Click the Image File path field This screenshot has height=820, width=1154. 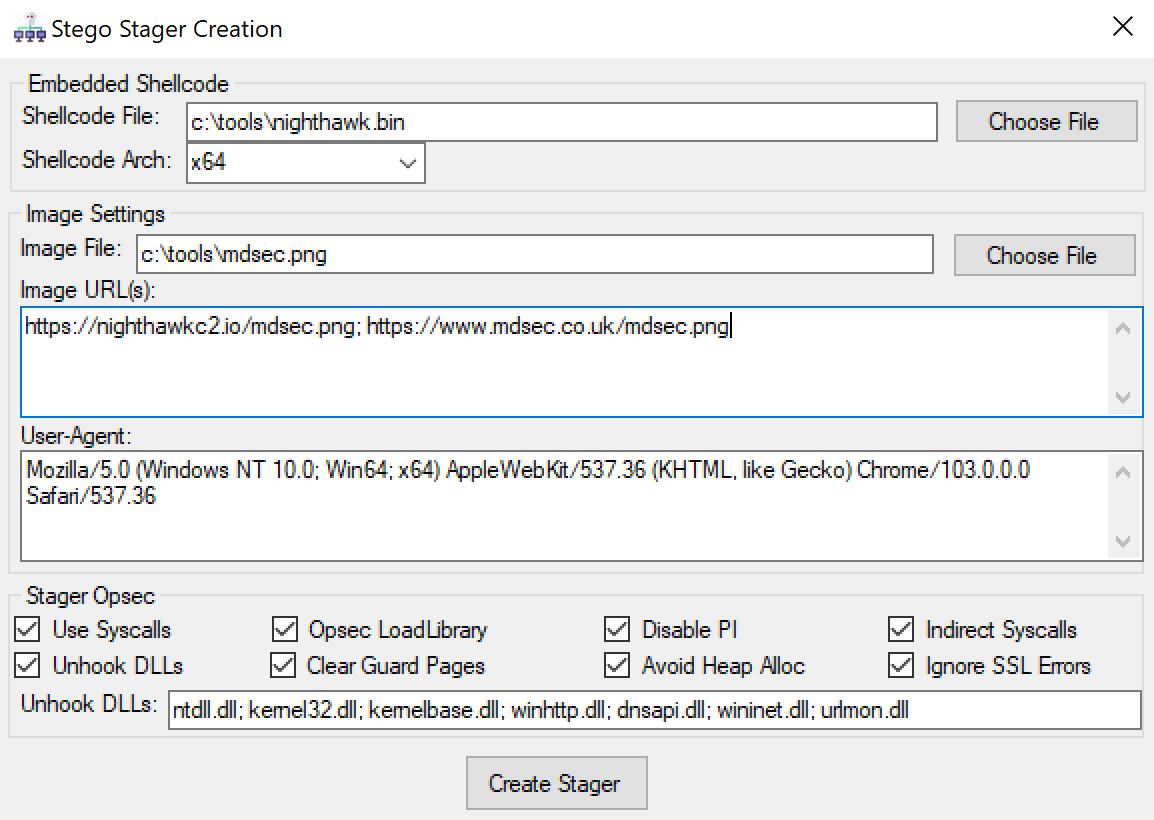pos(534,255)
